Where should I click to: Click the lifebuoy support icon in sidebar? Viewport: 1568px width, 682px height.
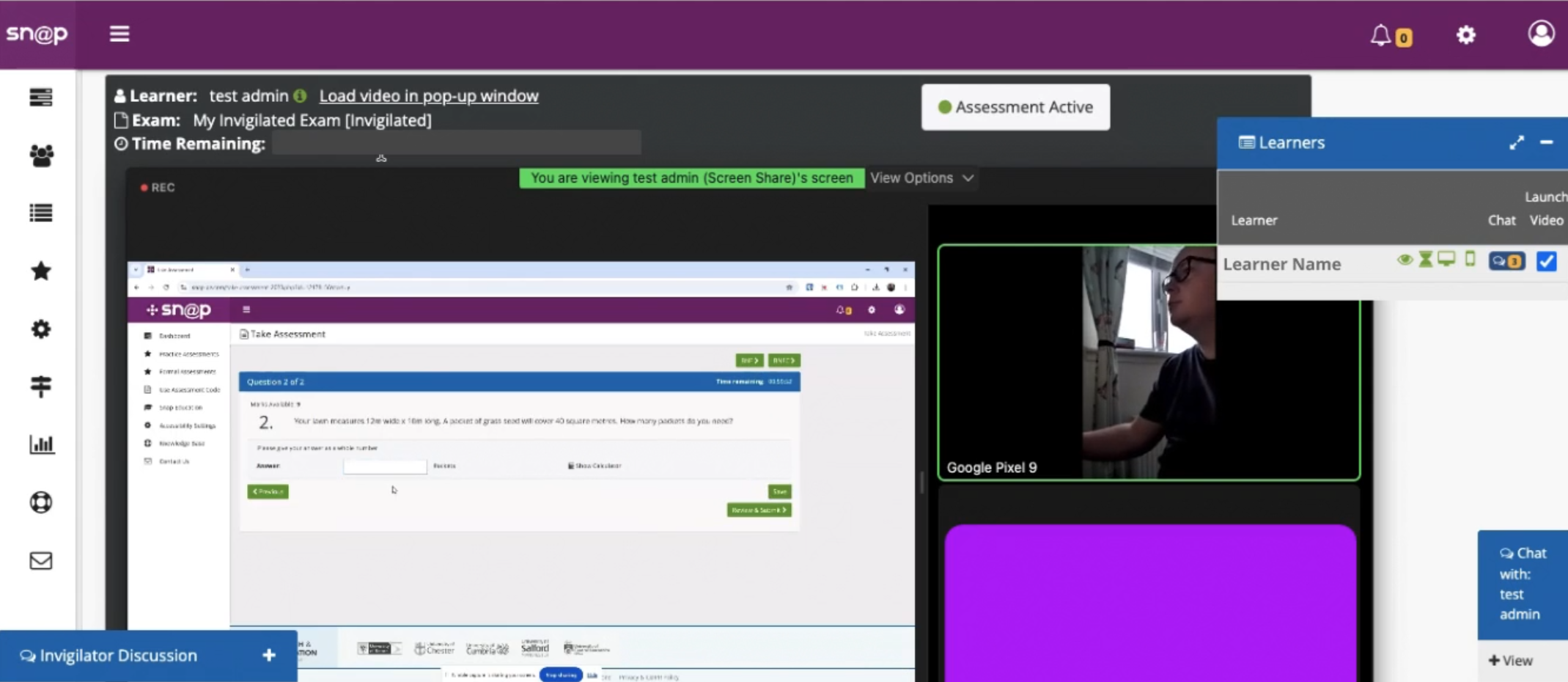(x=41, y=502)
